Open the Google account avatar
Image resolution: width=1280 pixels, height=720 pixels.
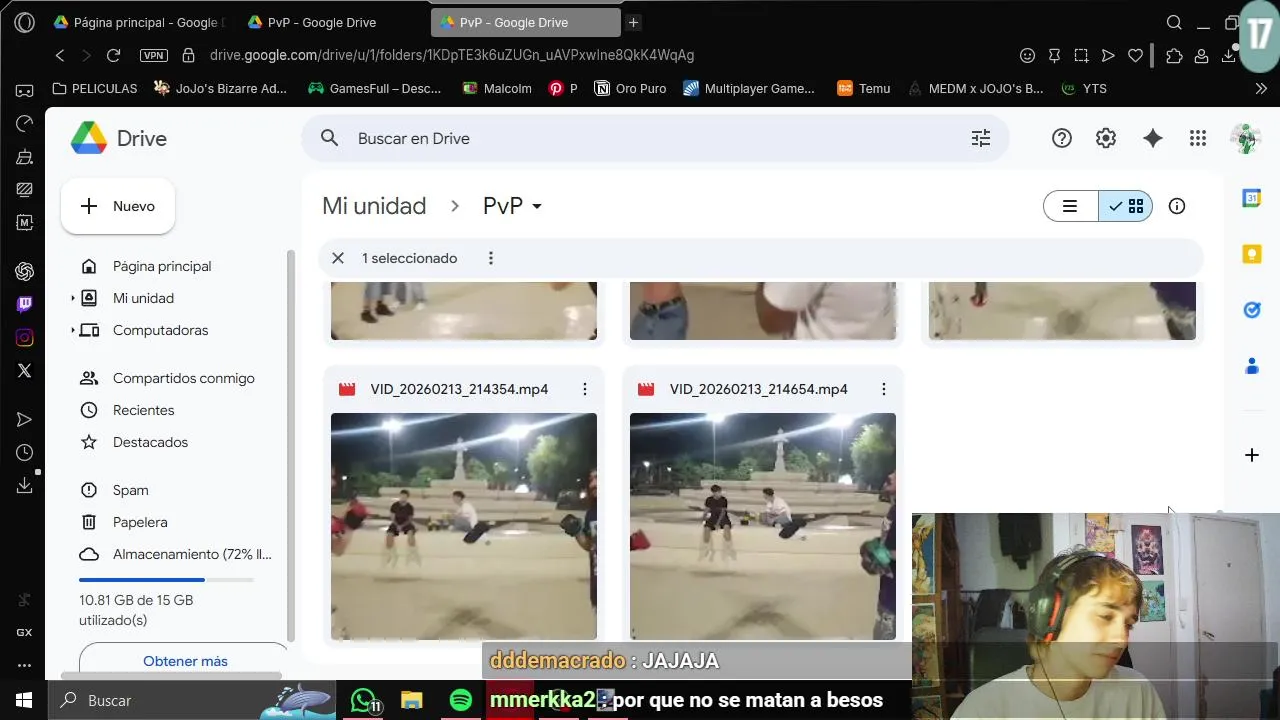pyautogui.click(x=1245, y=139)
